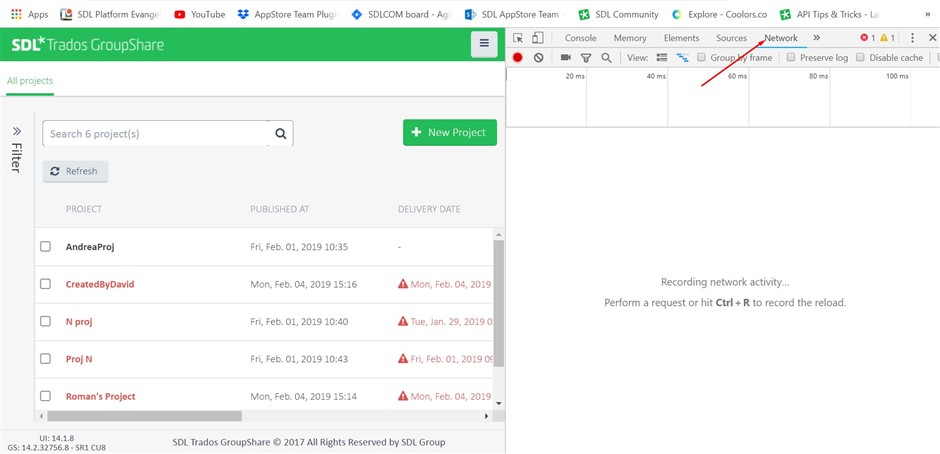Image resolution: width=940 pixels, height=454 pixels.
Task: Open DevTools three-dot customize menu
Action: [912, 38]
